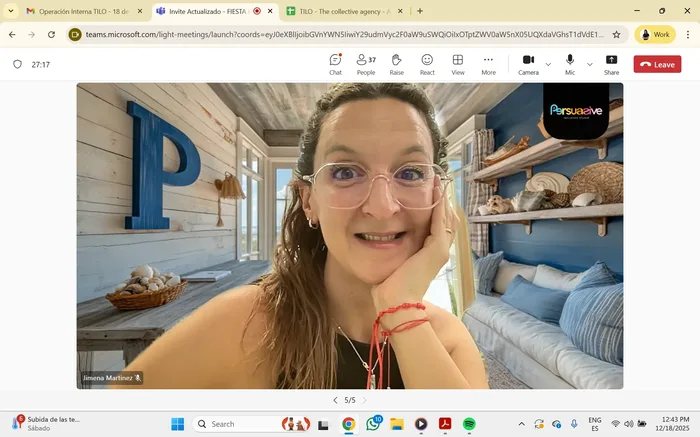Screen dimensions: 700x437
Task: Raise your hand in the meeting
Action: coord(396,64)
